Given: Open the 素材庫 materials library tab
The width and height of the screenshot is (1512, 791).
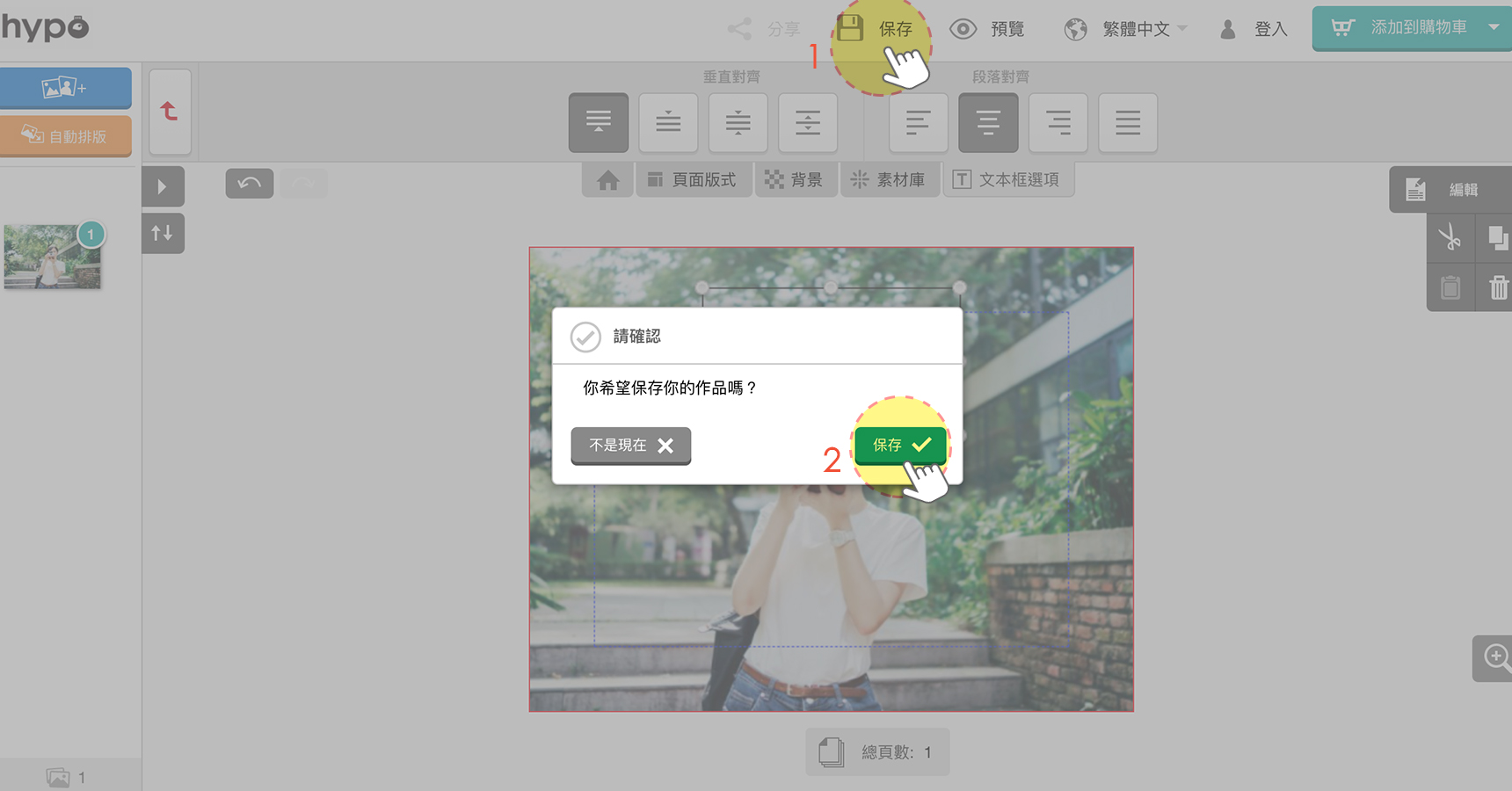Looking at the screenshot, I should pos(890,180).
